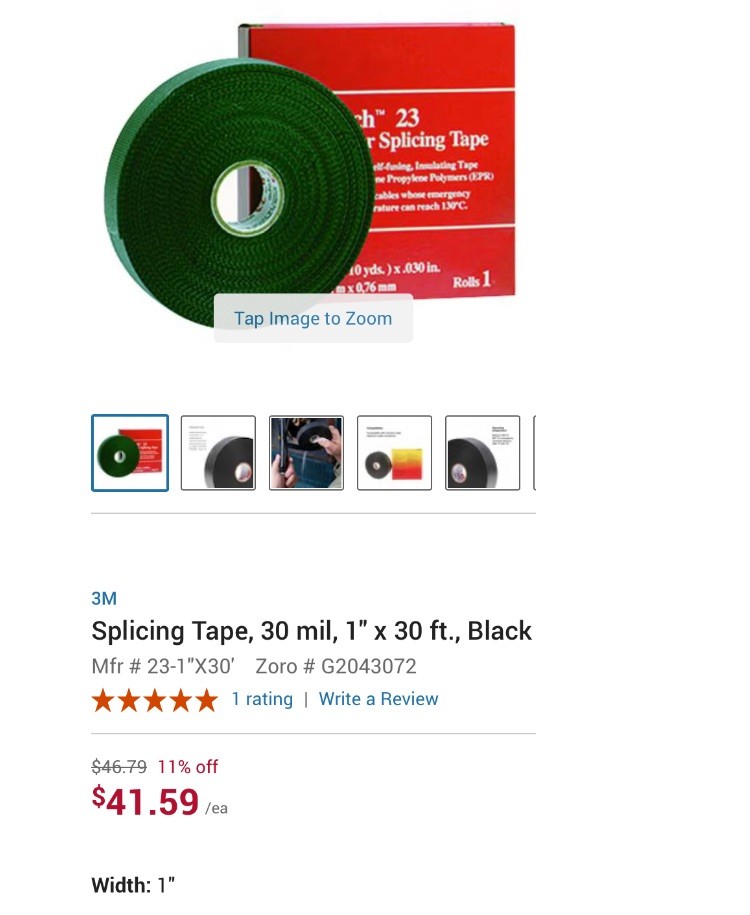The width and height of the screenshot is (750, 915).
Task: Click the first orange rating star
Action: coord(103,700)
